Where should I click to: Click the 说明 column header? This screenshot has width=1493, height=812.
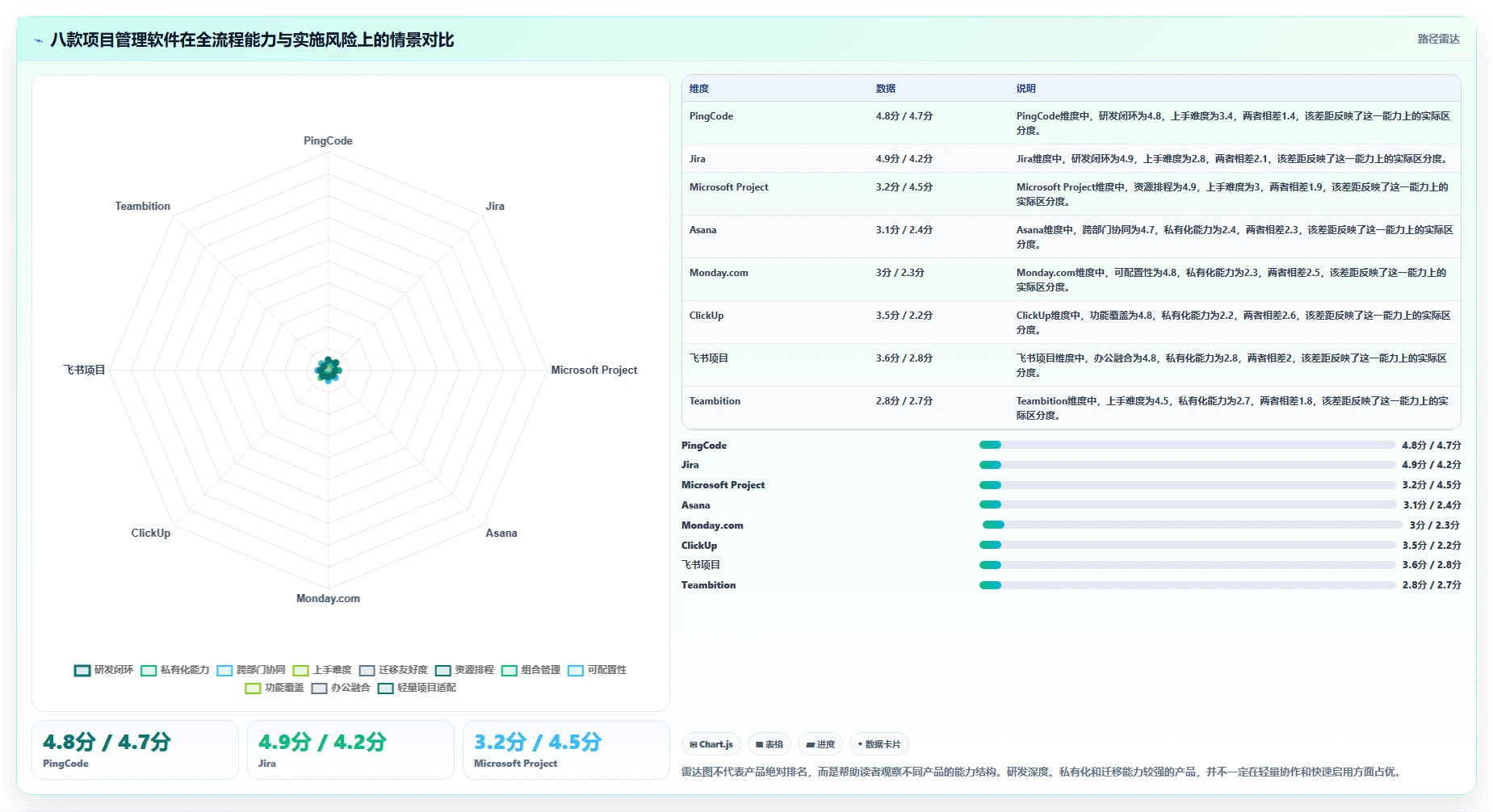click(1025, 89)
